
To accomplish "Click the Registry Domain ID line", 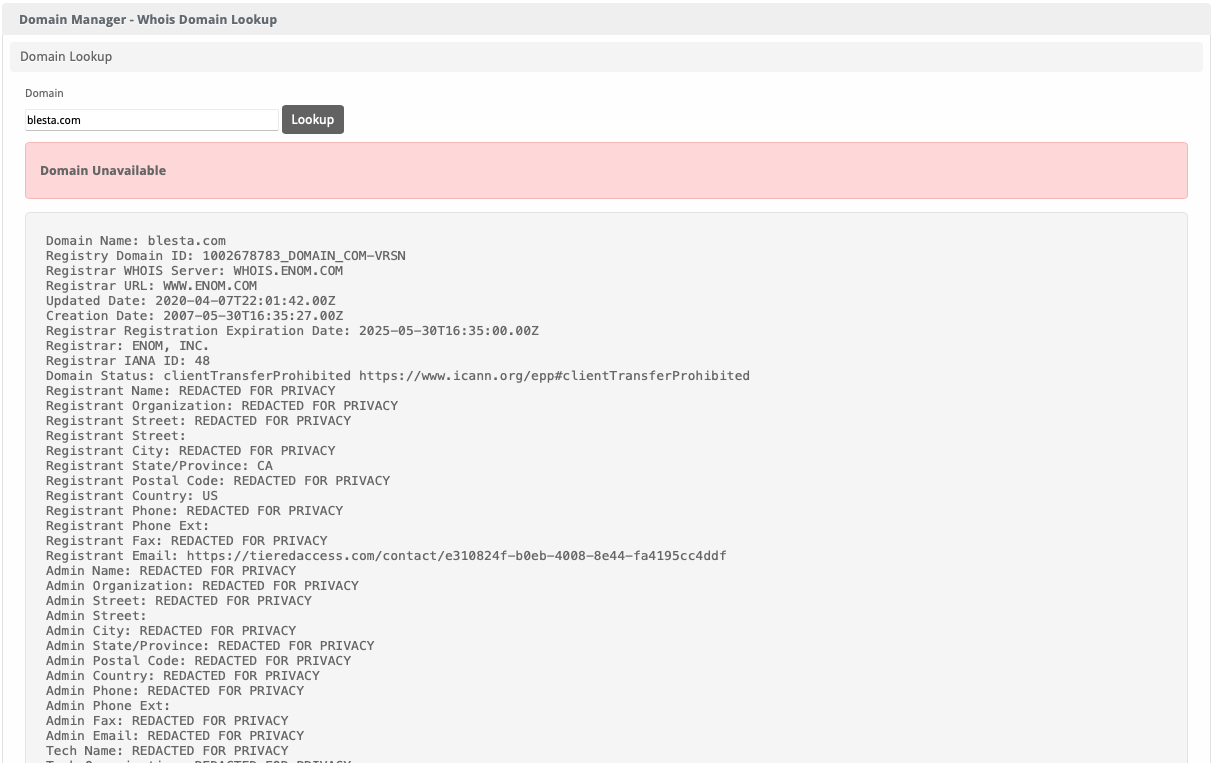I will pyautogui.click(x=225, y=256).
